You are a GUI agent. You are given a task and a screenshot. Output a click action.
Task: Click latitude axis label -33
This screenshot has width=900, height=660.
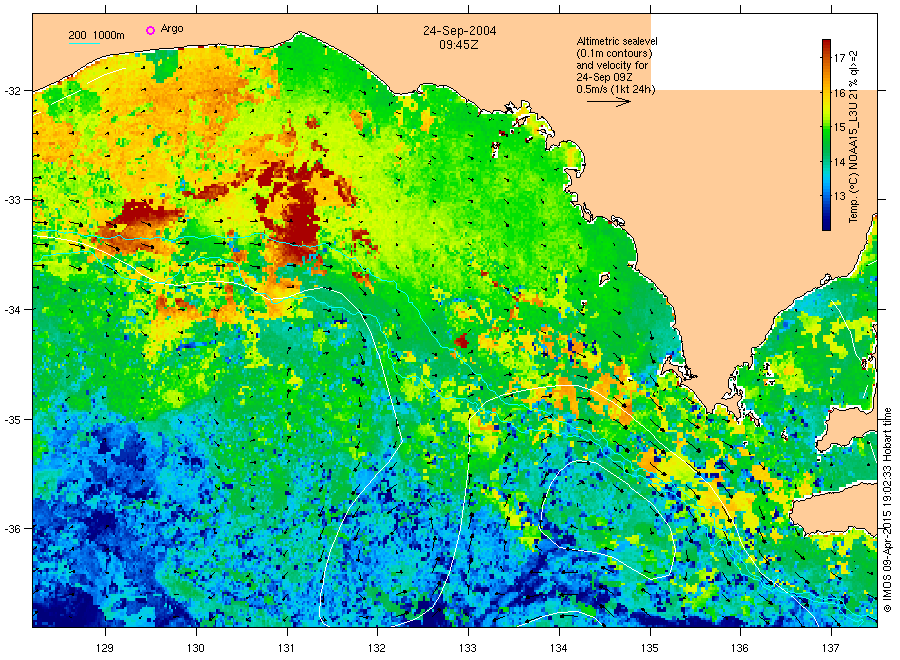[x=13, y=200]
